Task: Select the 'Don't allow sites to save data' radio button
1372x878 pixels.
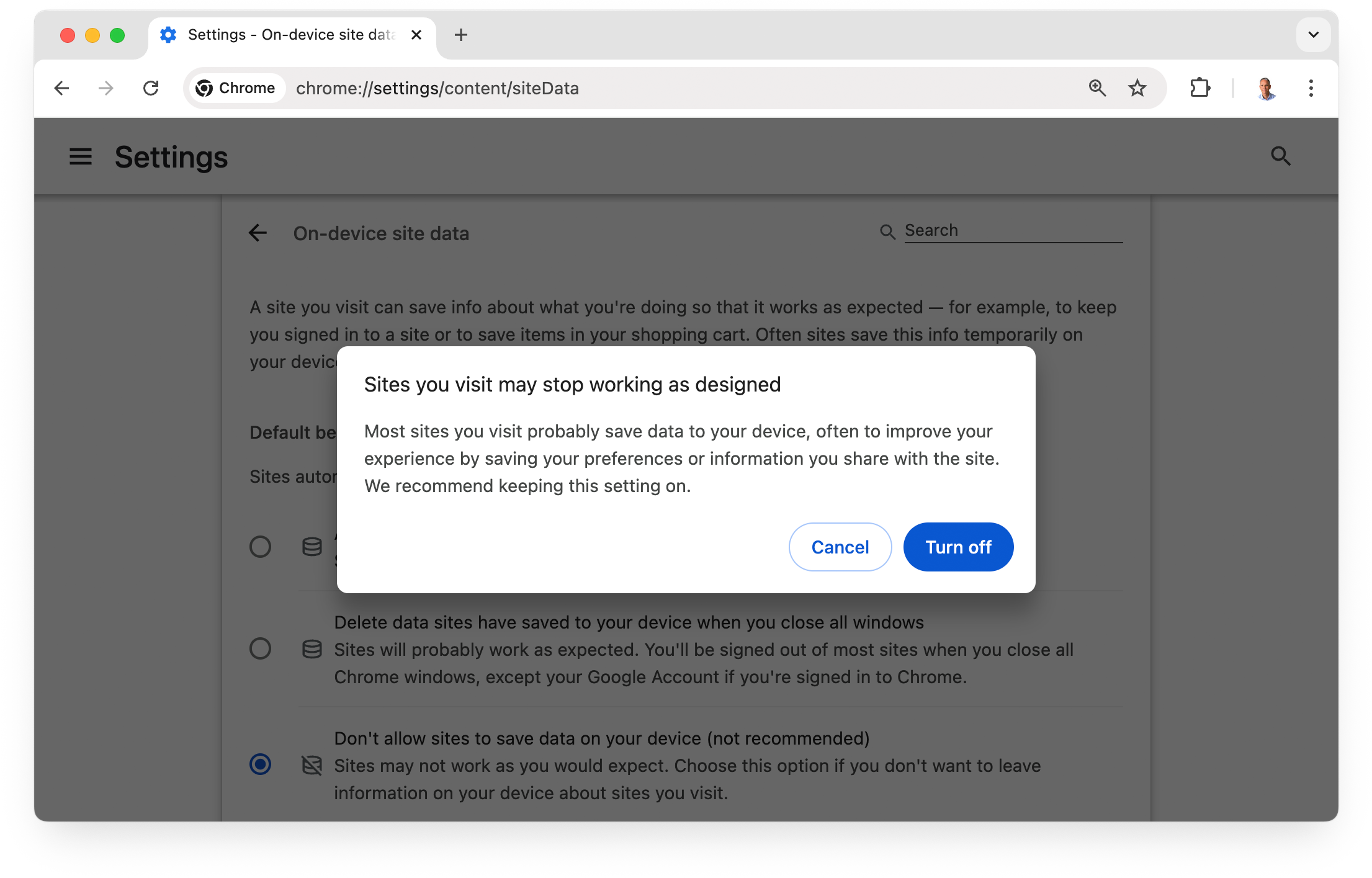Action: pos(260,763)
